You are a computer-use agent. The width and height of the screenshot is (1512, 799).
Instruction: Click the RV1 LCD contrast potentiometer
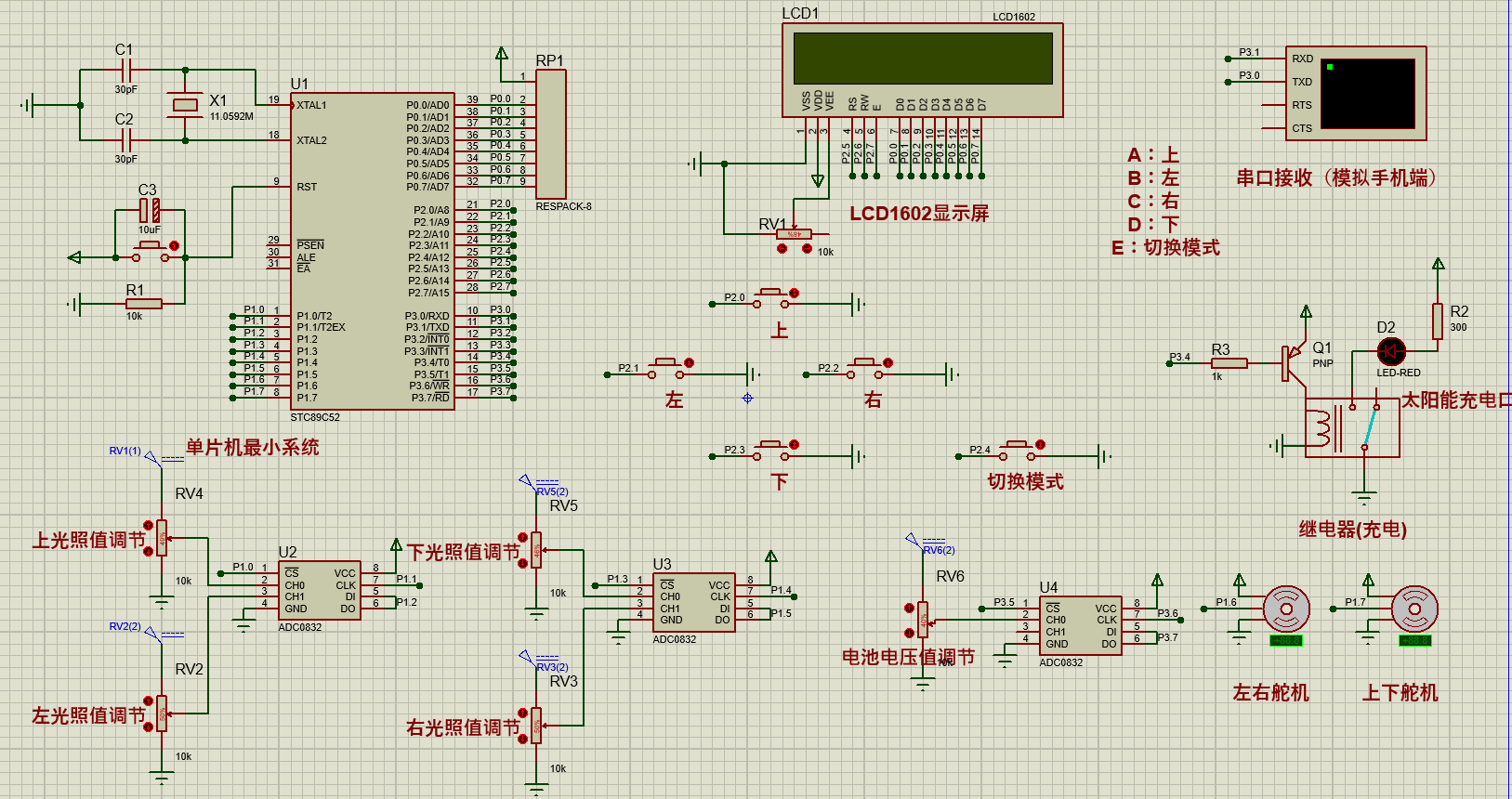[794, 234]
